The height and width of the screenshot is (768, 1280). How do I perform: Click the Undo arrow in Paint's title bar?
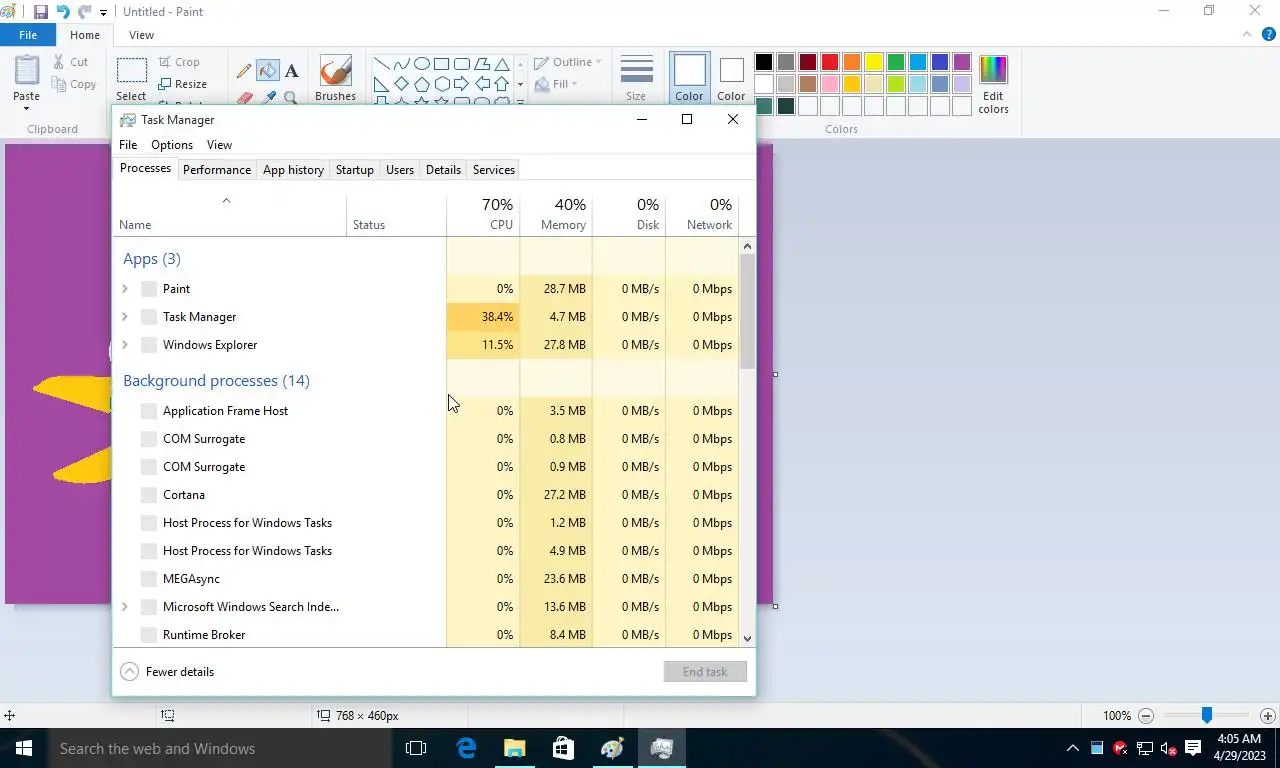[63, 12]
